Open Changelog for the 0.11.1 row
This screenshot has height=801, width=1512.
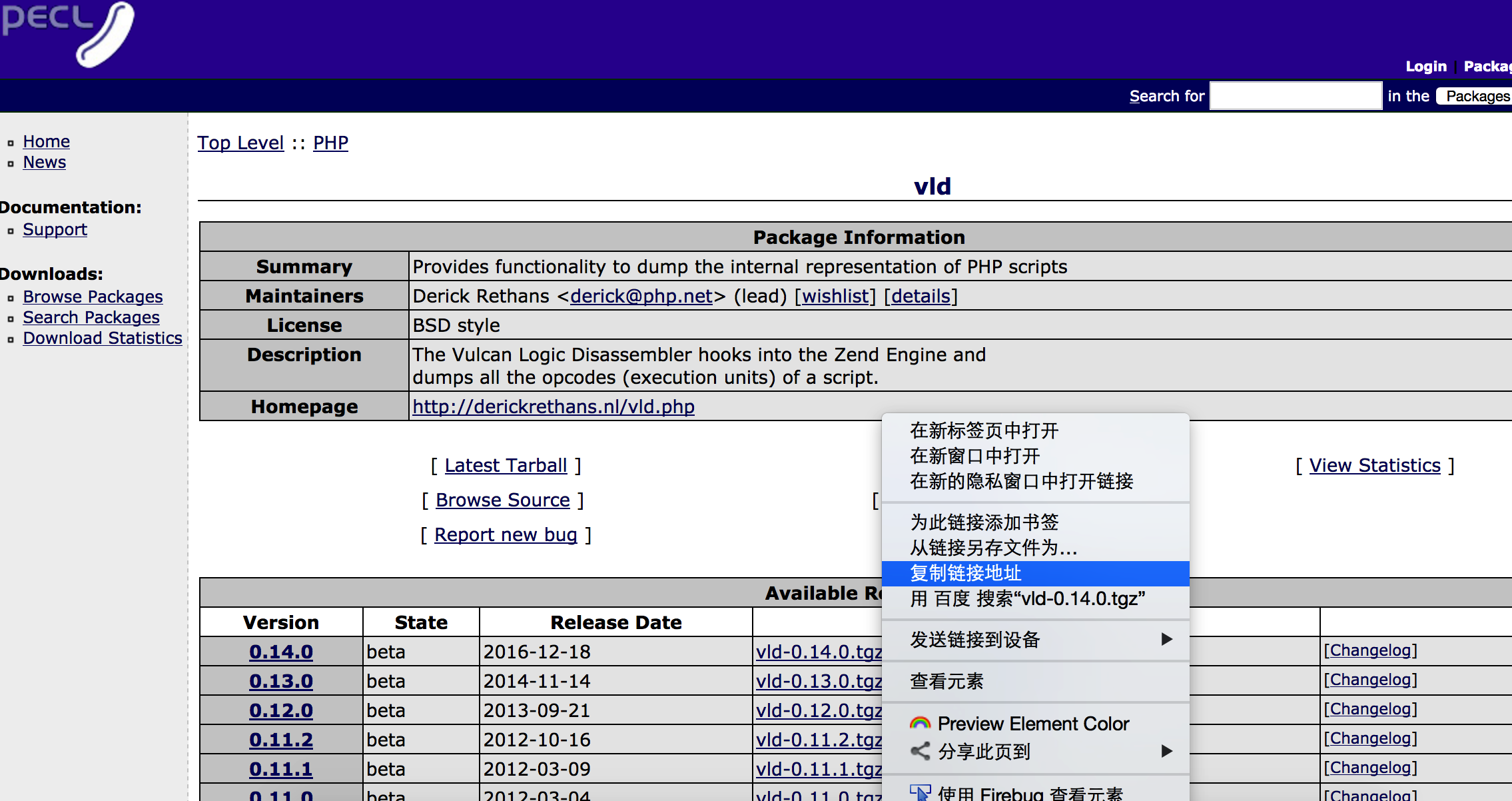tap(1370, 768)
